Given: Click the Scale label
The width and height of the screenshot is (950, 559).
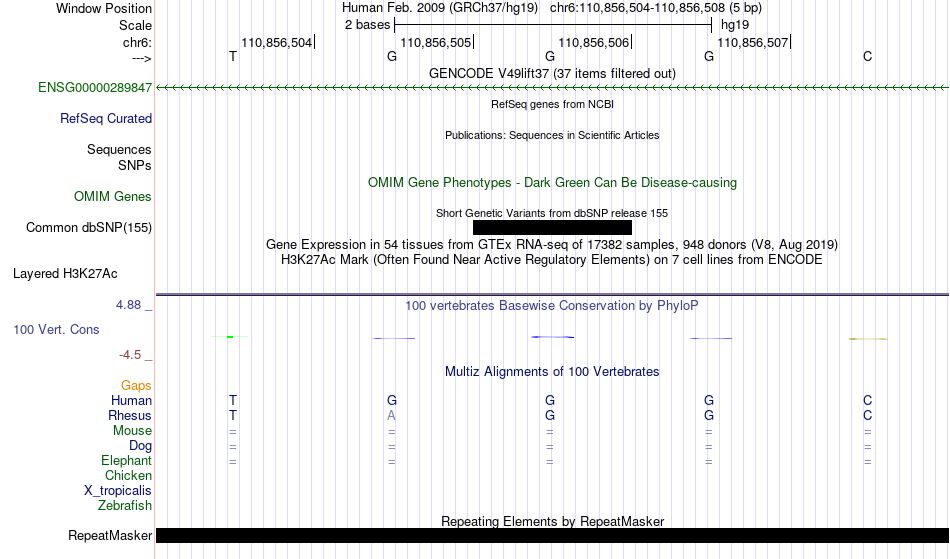Looking at the screenshot, I should coord(135,25).
